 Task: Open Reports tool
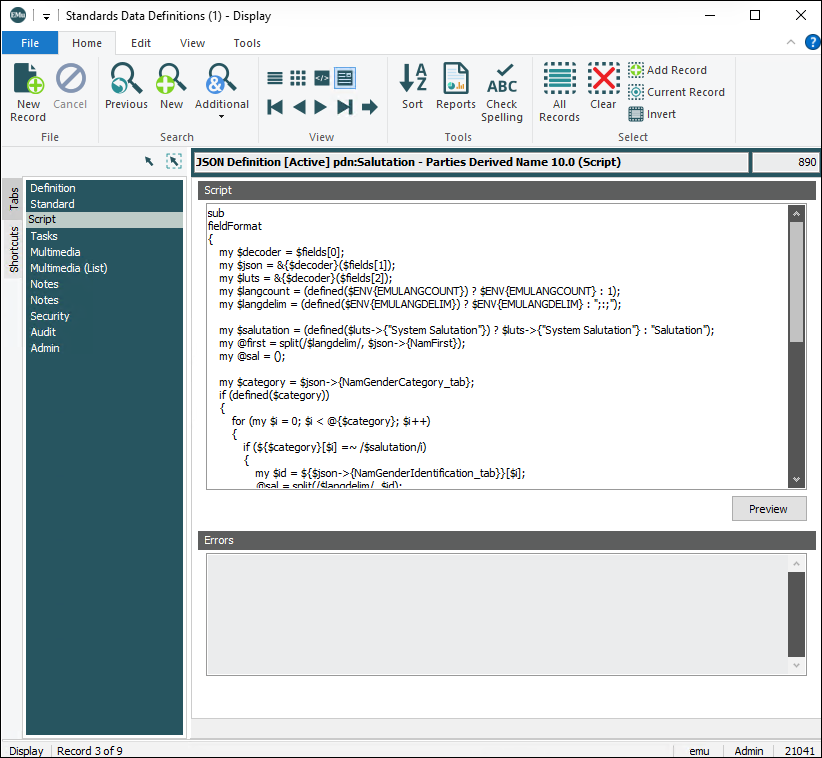point(456,86)
